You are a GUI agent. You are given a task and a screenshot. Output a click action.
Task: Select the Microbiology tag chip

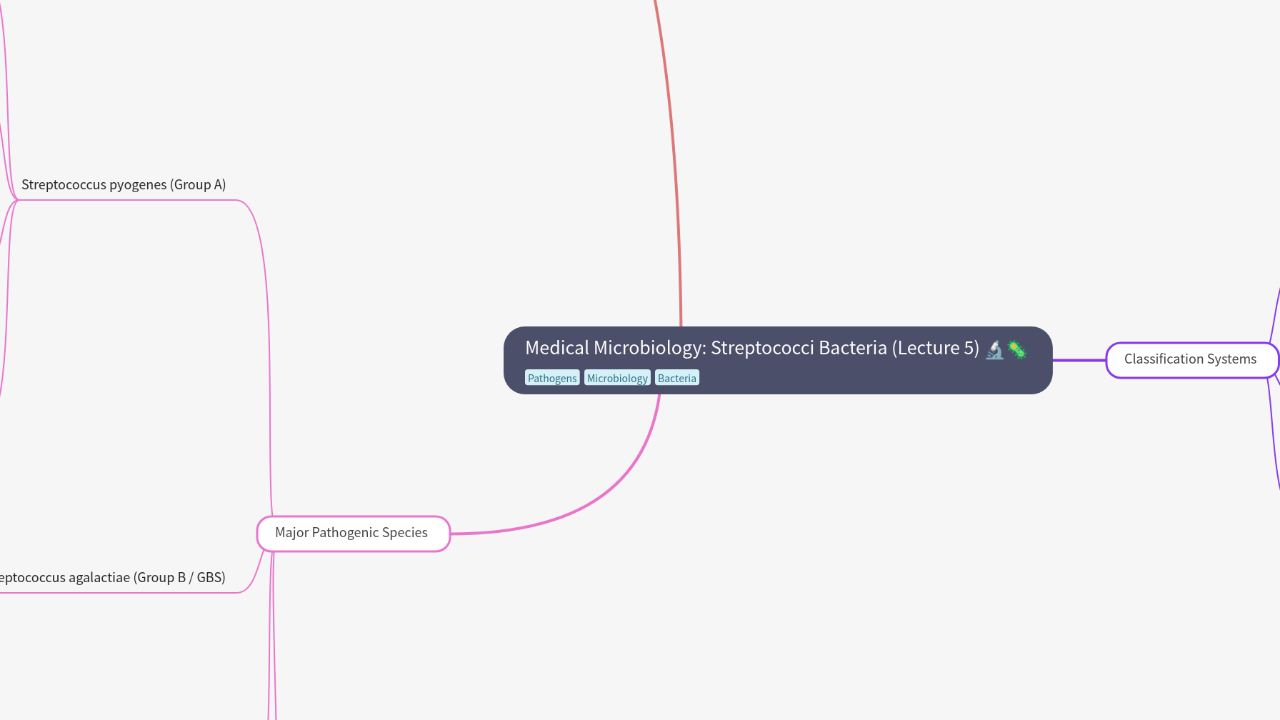click(x=617, y=378)
